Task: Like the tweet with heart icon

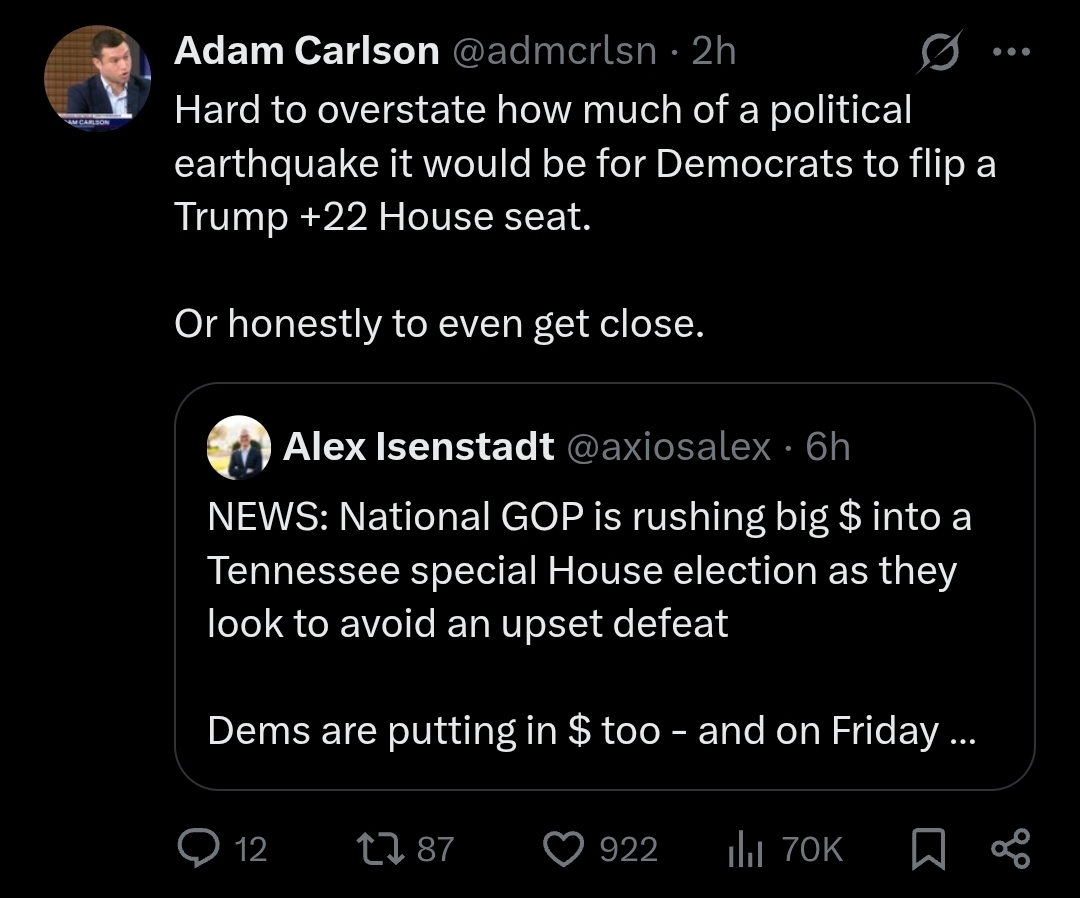Action: coord(566,849)
